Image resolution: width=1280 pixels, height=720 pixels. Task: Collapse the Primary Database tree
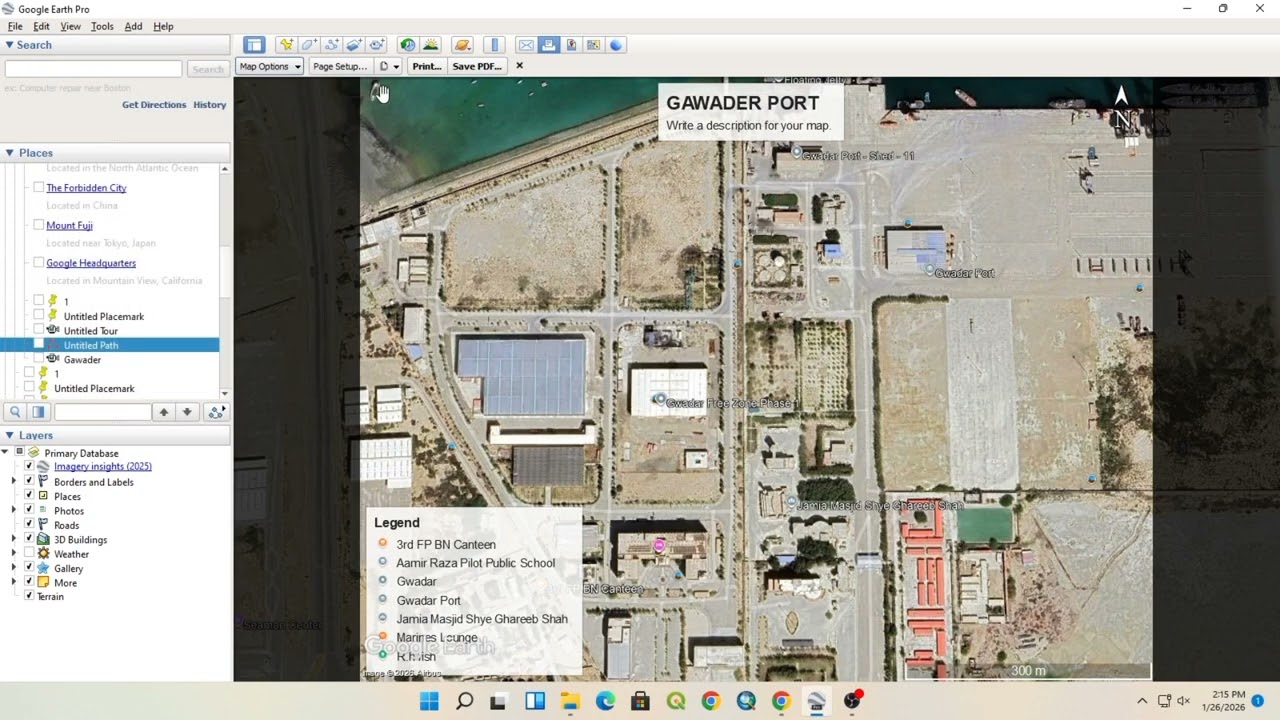[5, 453]
